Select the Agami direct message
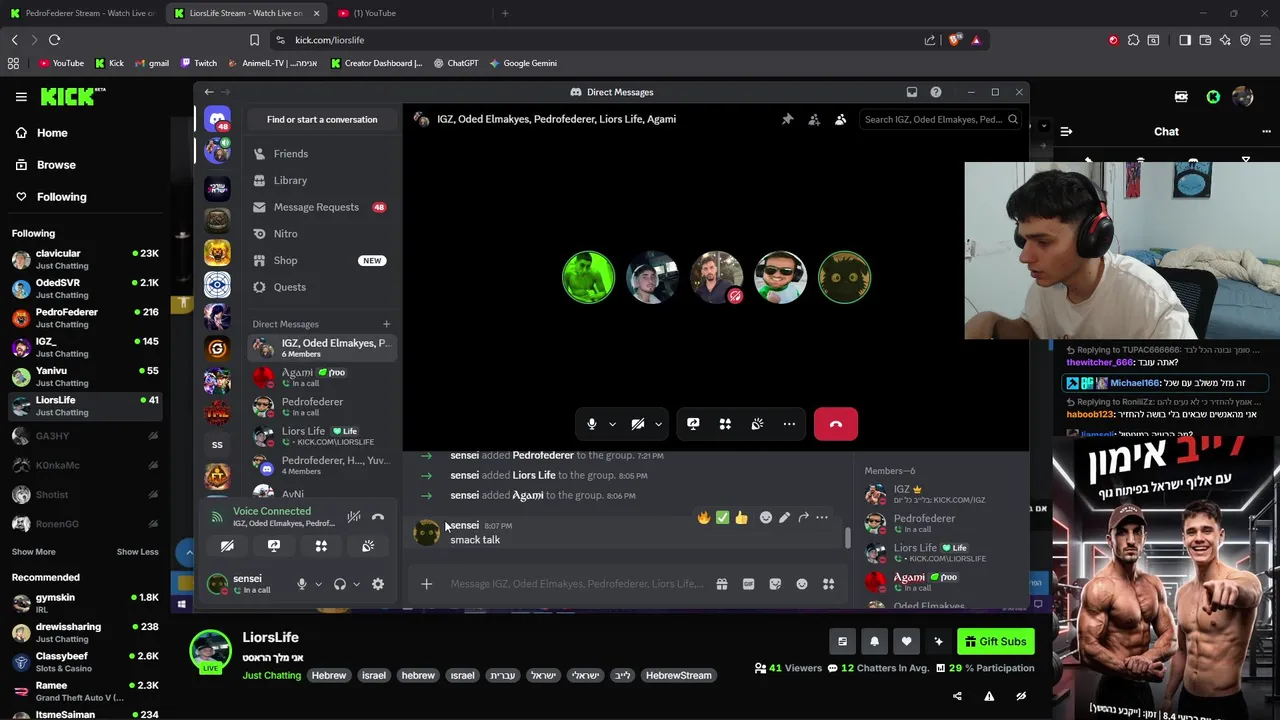The width and height of the screenshot is (1280, 720). point(321,377)
